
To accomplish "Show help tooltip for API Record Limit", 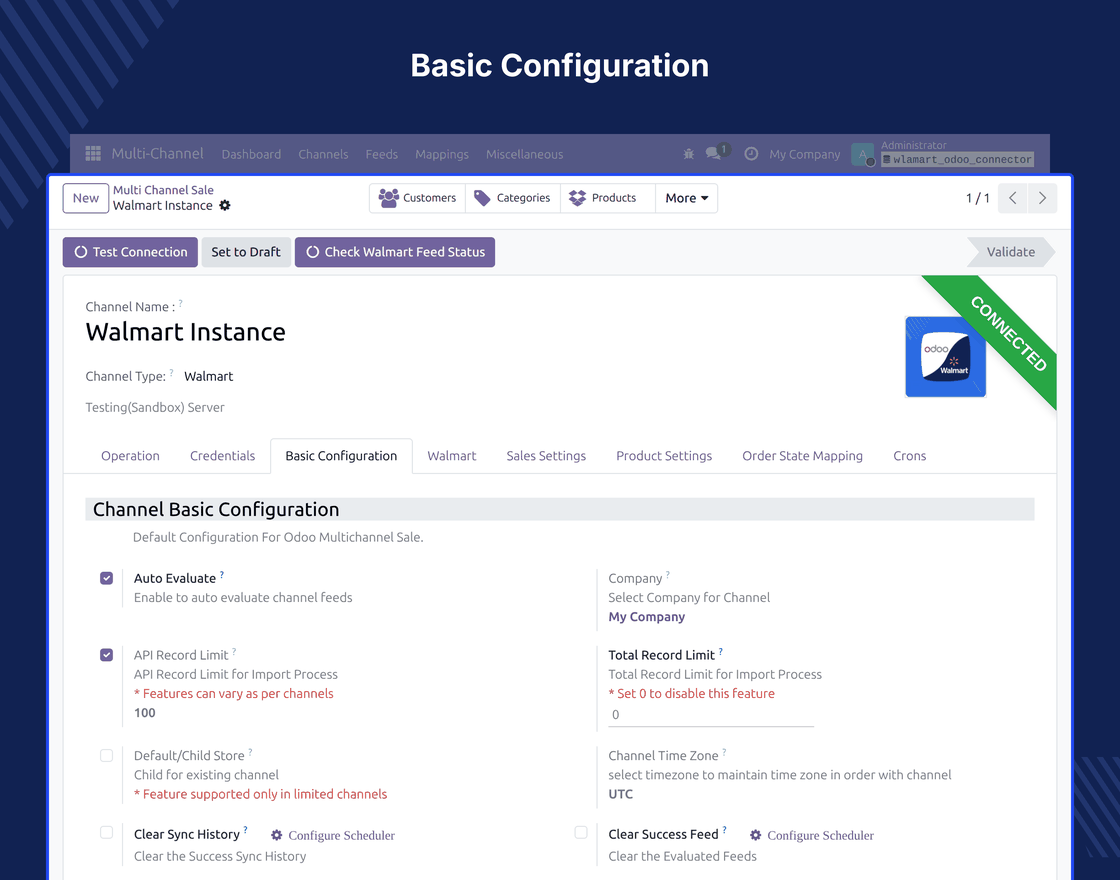I will pos(234,651).
